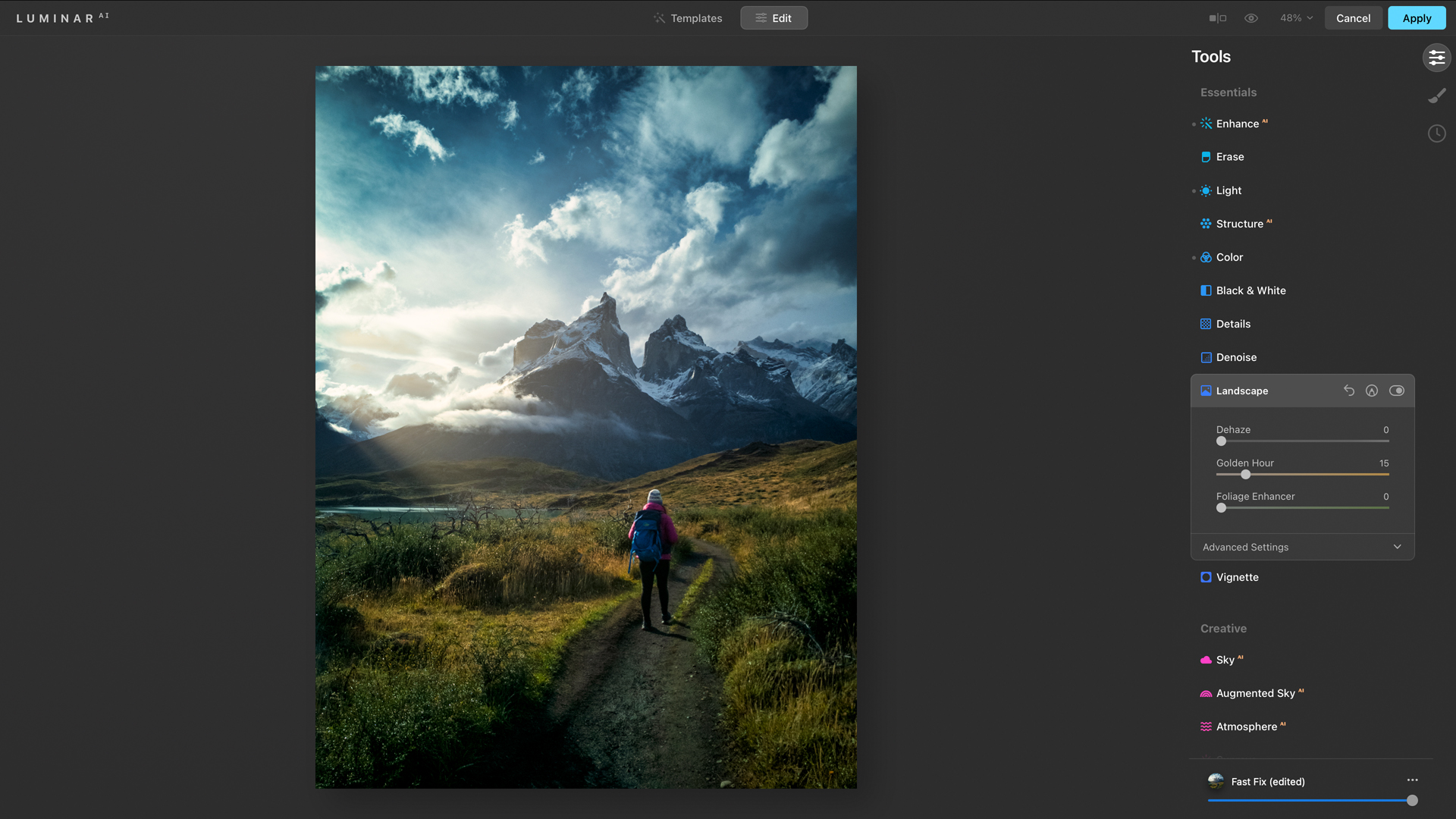
Task: Click Cancel to discard changes
Action: pyautogui.click(x=1353, y=18)
